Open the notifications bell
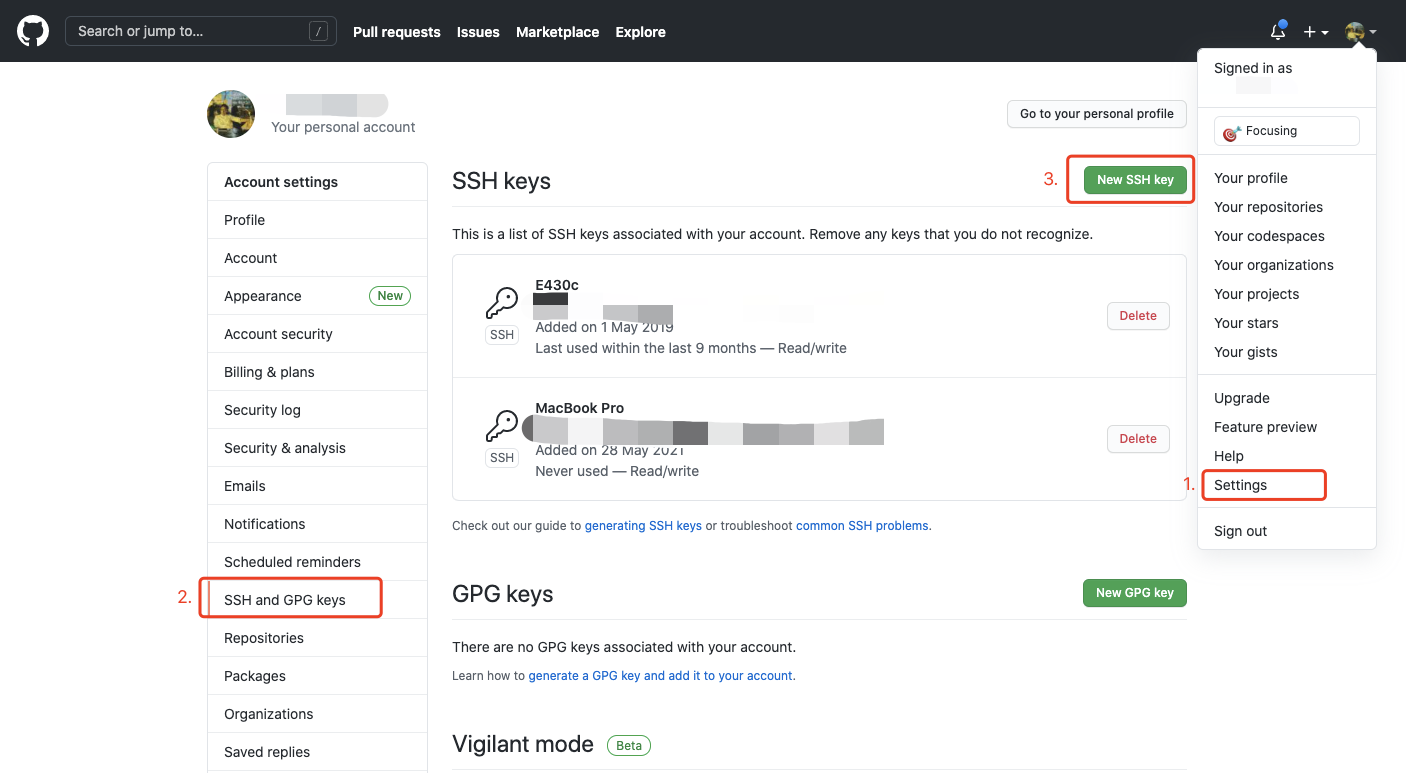The width and height of the screenshot is (1406, 773). tap(1277, 31)
